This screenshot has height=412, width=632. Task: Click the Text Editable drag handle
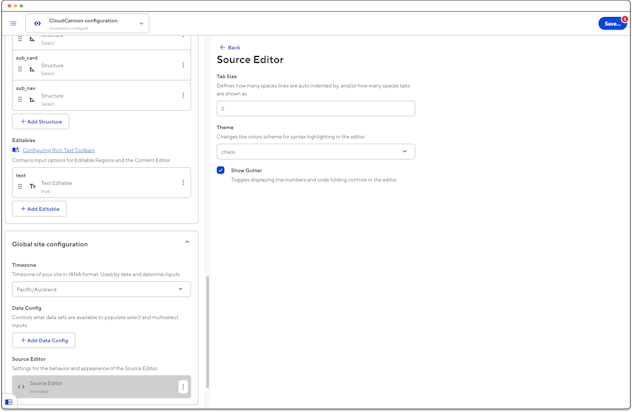pos(20,186)
